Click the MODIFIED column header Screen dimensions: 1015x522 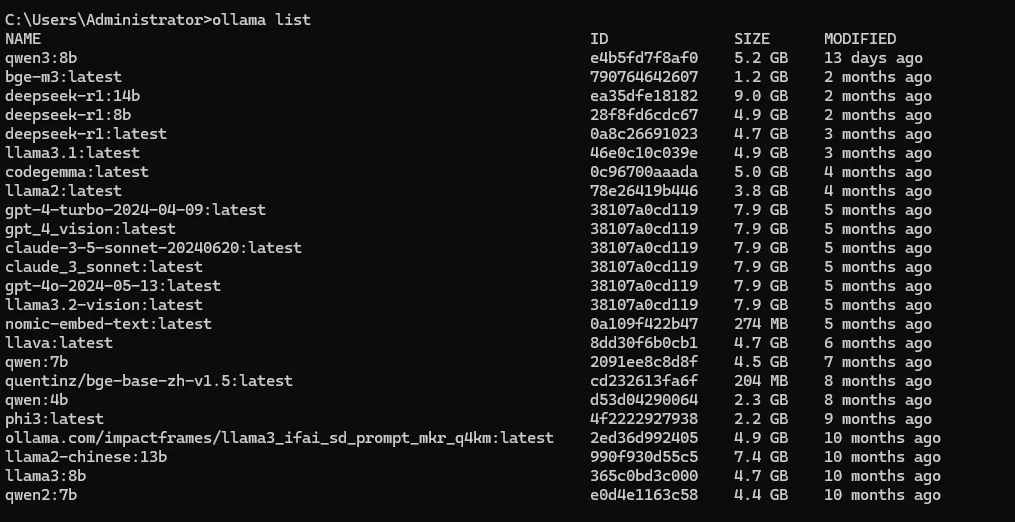[x=860, y=39]
